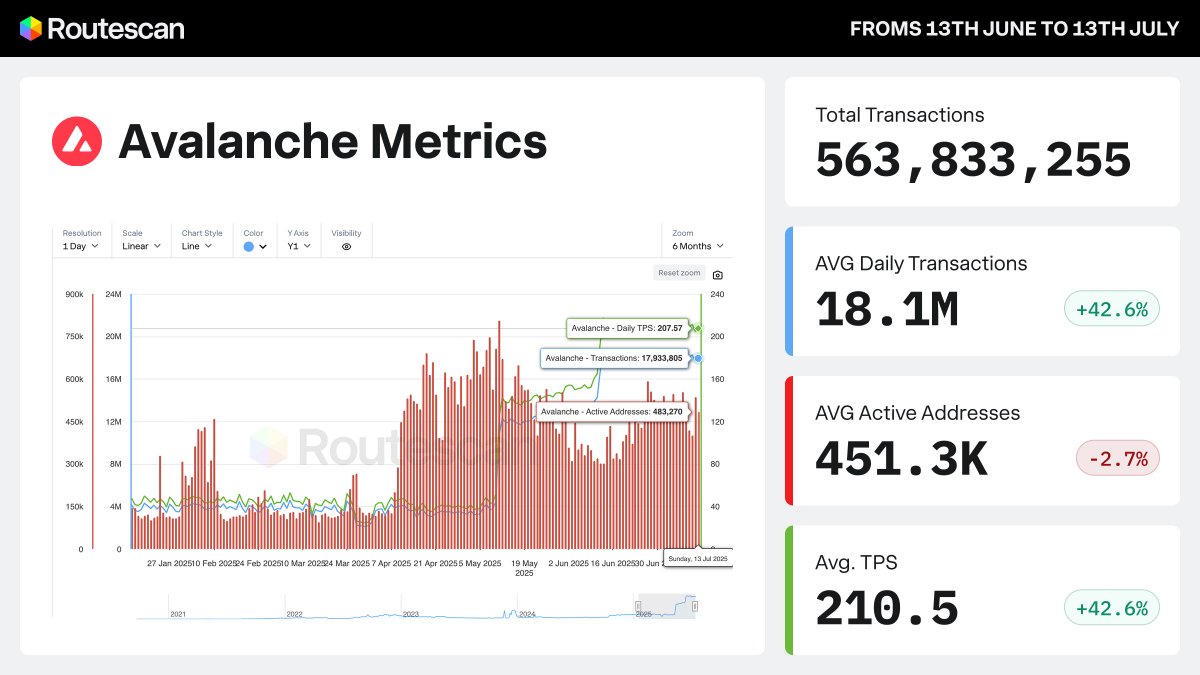Screen dimensions: 1200x675
Task: Click the Routescan logo in the header
Action: [102, 28]
